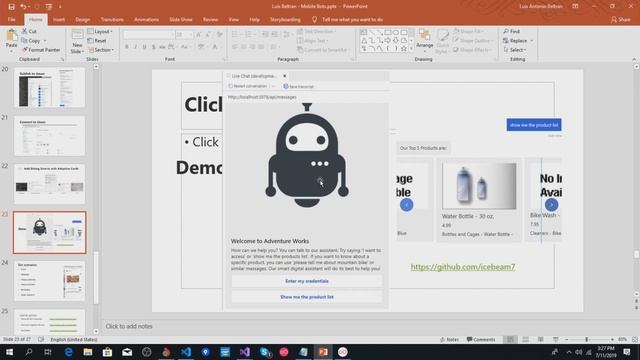This screenshot has height=360, width=640.
Task: Add a New Slide
Action: (77, 42)
